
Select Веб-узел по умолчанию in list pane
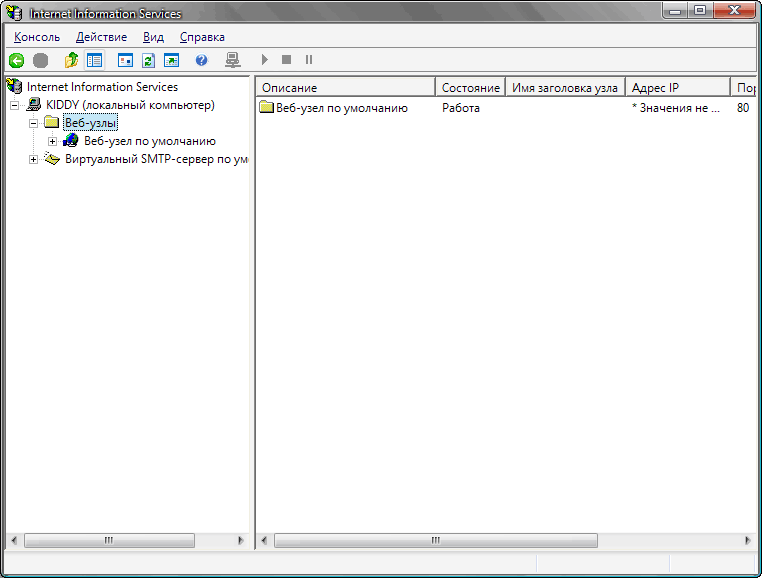click(342, 108)
